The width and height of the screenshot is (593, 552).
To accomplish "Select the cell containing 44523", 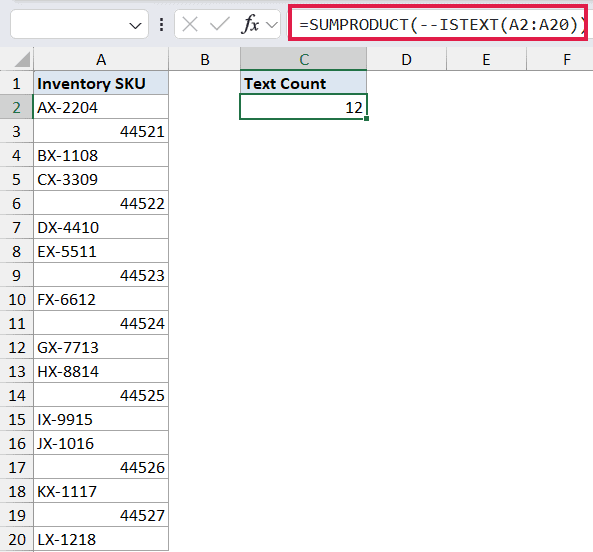I will tap(101, 276).
